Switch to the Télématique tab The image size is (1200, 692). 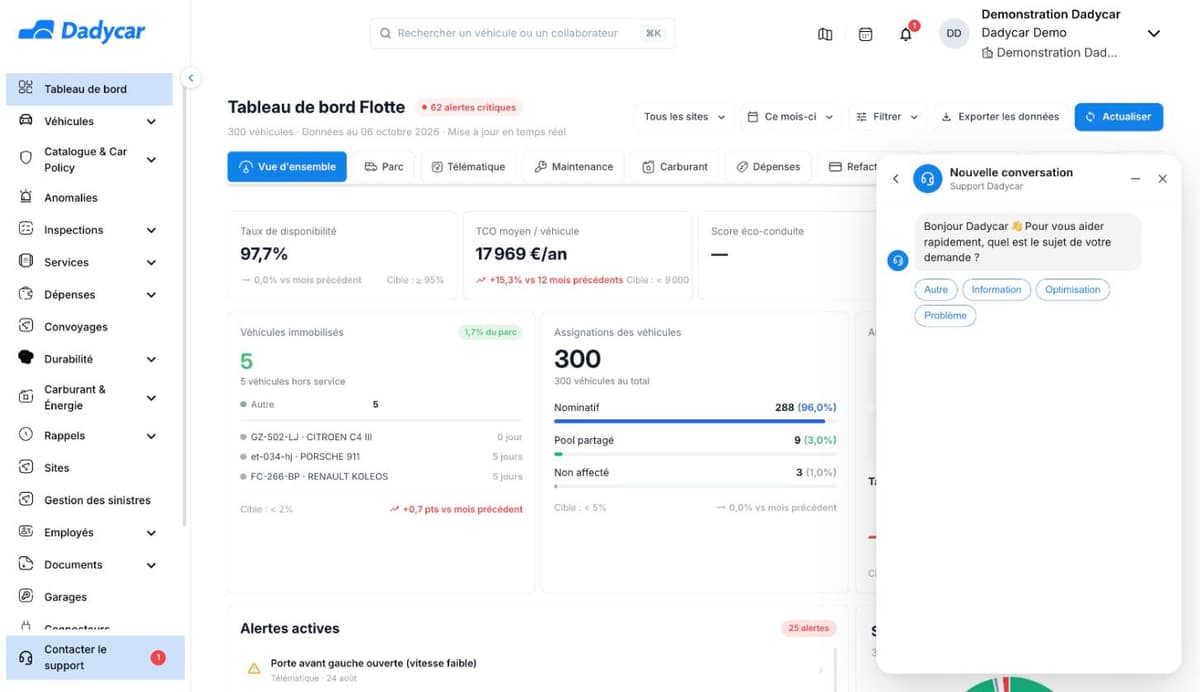click(x=468, y=167)
